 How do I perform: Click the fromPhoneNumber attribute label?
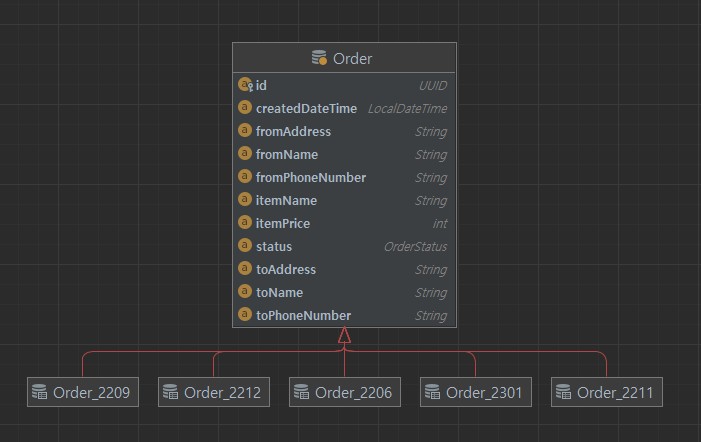[x=311, y=177]
